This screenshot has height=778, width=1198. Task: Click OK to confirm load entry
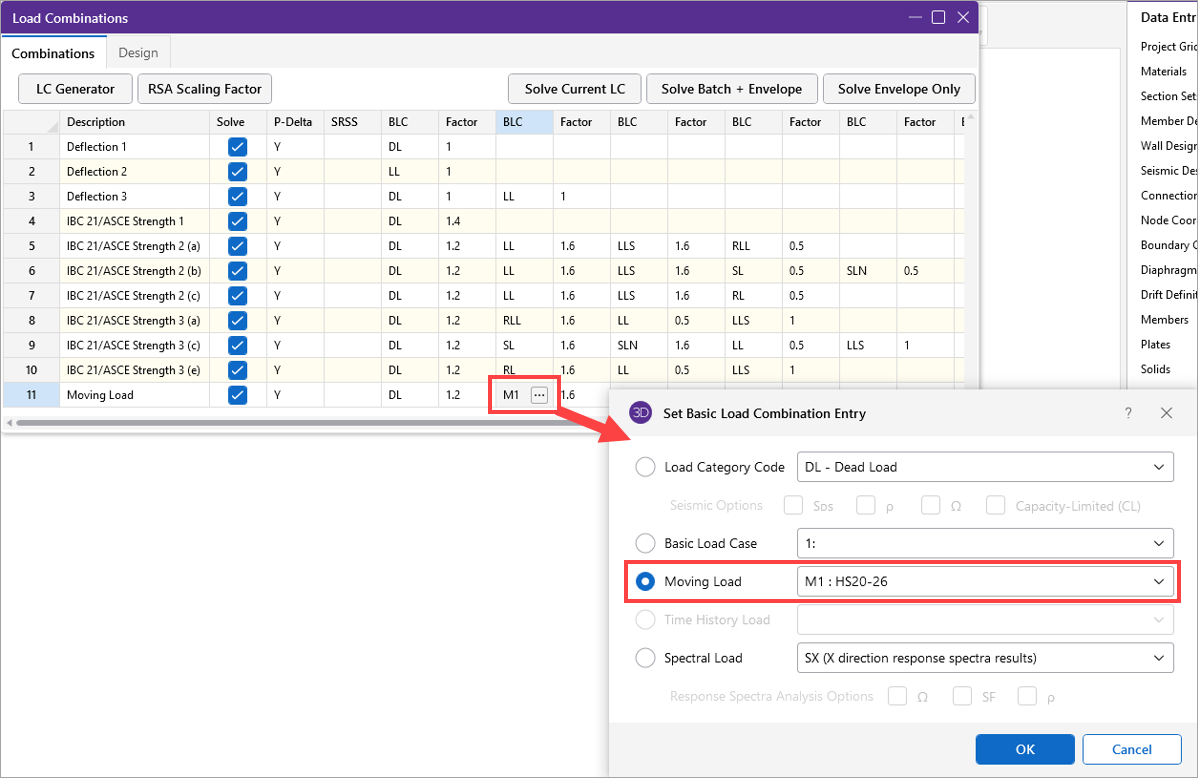coord(1025,749)
